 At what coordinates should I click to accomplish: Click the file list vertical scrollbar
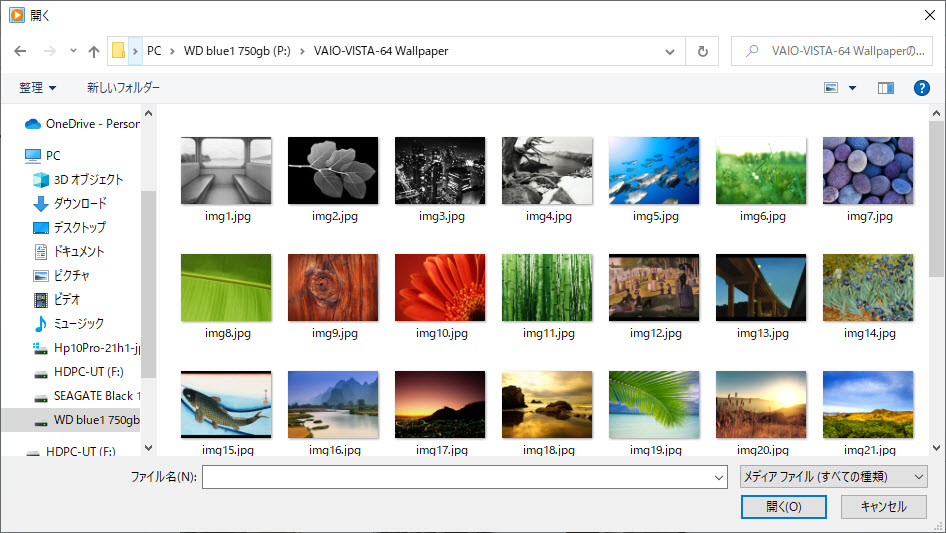[936, 200]
